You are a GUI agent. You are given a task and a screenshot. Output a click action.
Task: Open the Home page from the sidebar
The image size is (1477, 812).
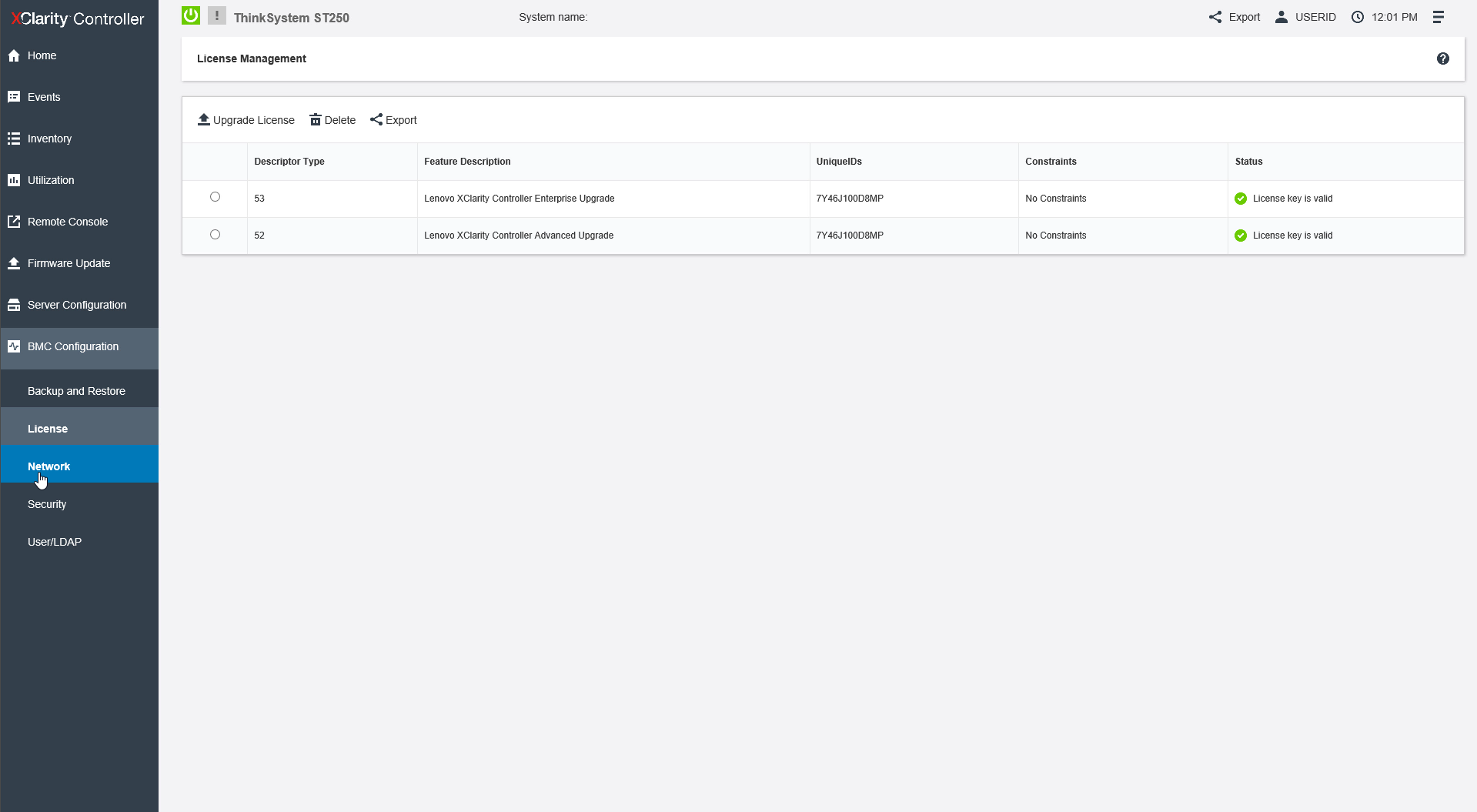tap(79, 55)
